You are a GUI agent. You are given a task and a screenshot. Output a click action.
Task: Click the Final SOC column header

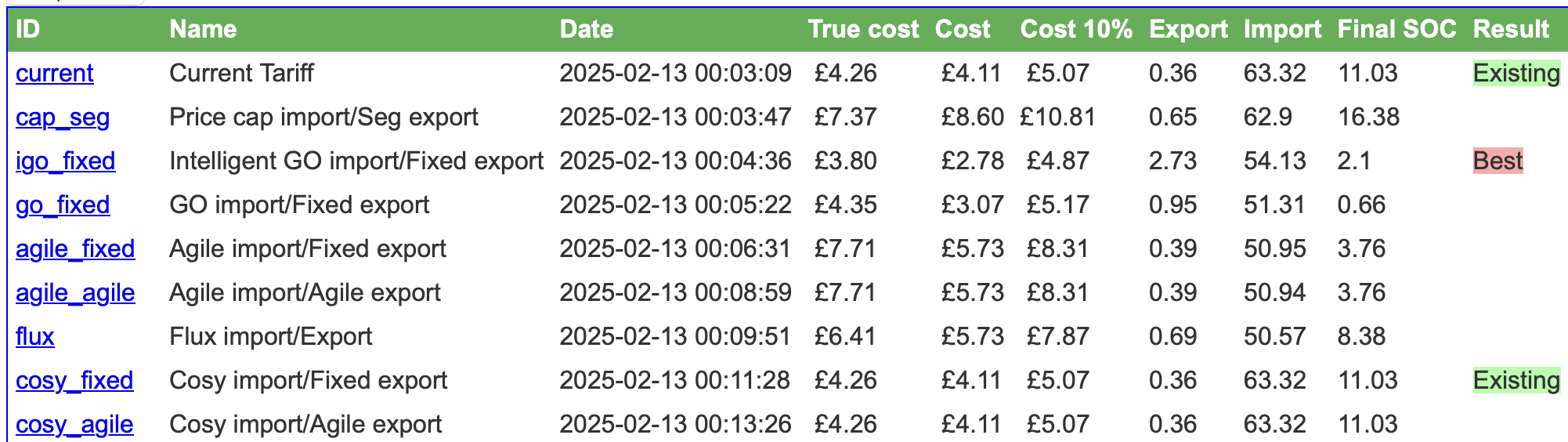[x=1396, y=29]
